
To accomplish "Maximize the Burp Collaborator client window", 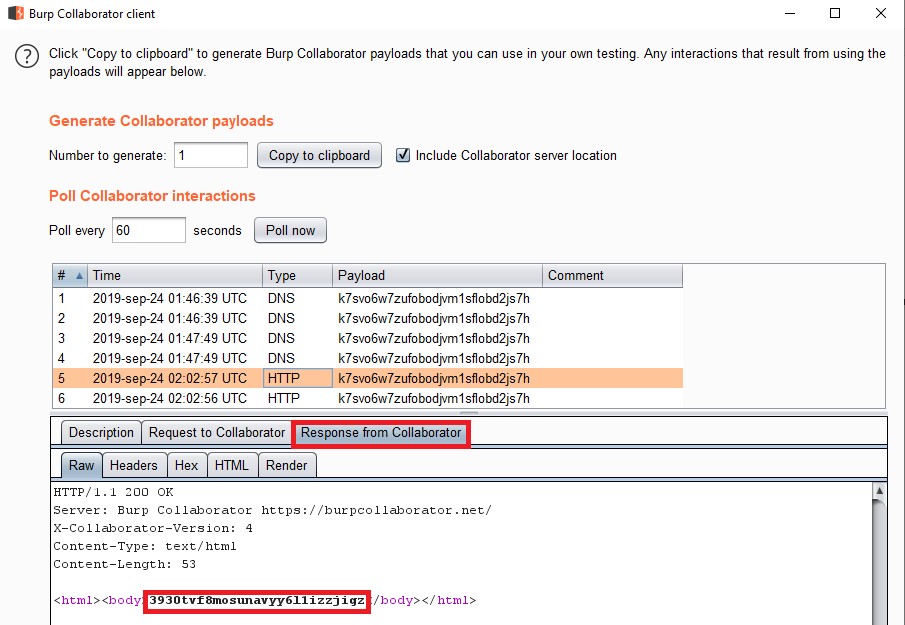I will [x=835, y=13].
